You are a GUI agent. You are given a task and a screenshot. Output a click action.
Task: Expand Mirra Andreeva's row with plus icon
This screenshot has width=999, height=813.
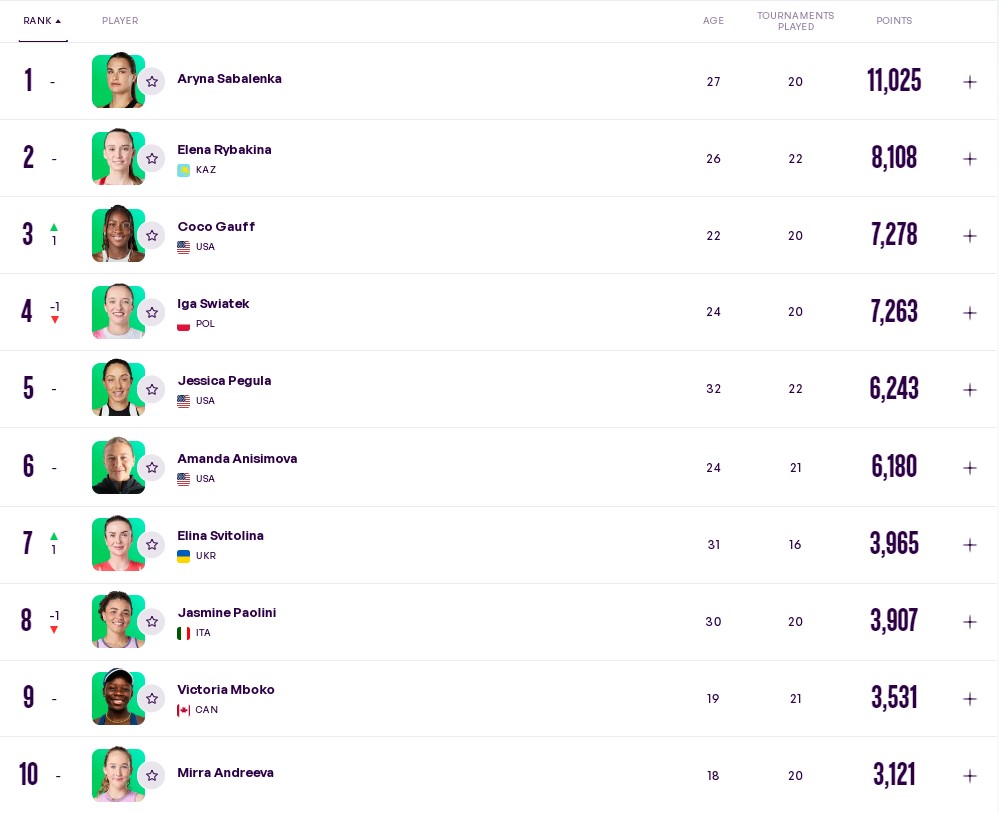click(x=969, y=776)
